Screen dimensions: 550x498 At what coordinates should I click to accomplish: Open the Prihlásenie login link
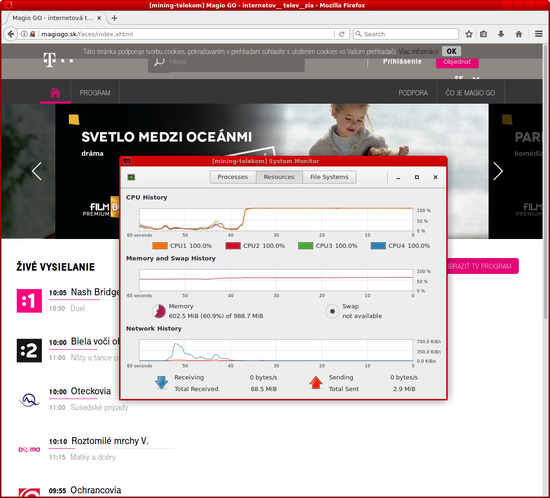point(402,61)
